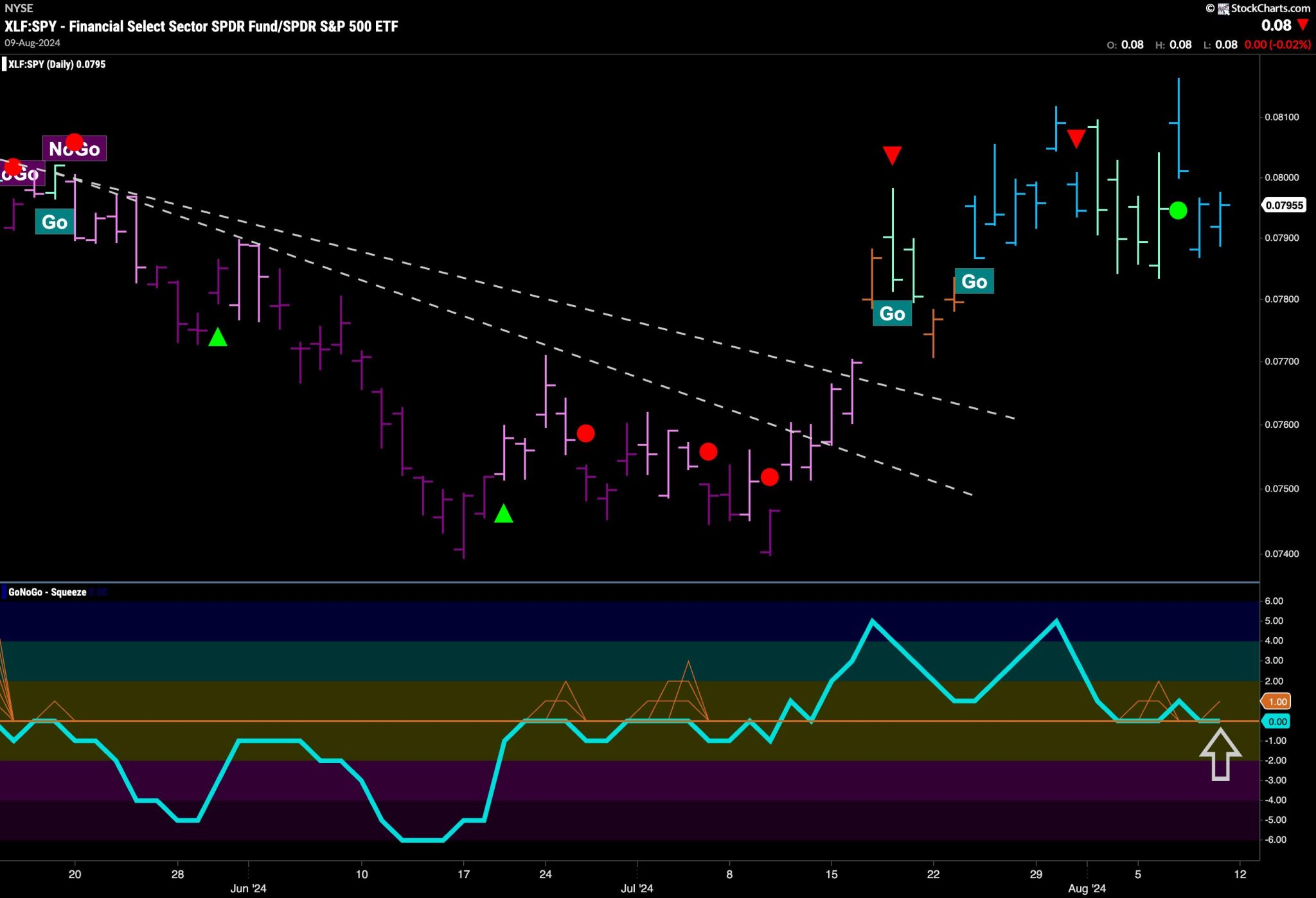Click the red circle marker near June 26 bar
This screenshot has width=1316, height=898.
(585, 434)
